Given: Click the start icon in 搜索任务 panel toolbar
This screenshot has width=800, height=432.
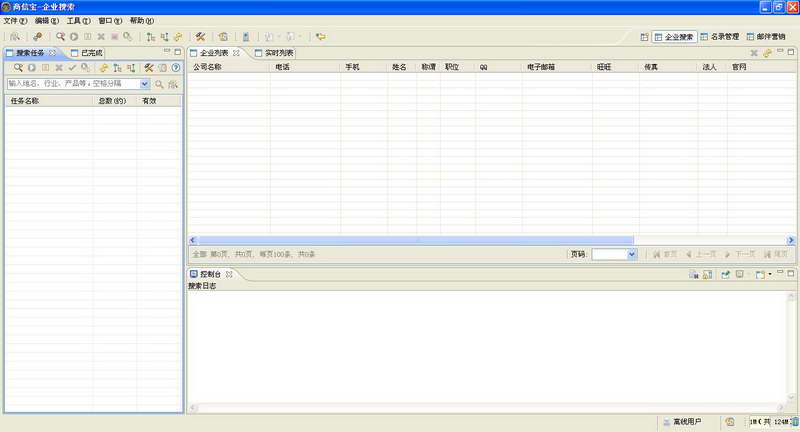Looking at the screenshot, I should pyautogui.click(x=32, y=68).
